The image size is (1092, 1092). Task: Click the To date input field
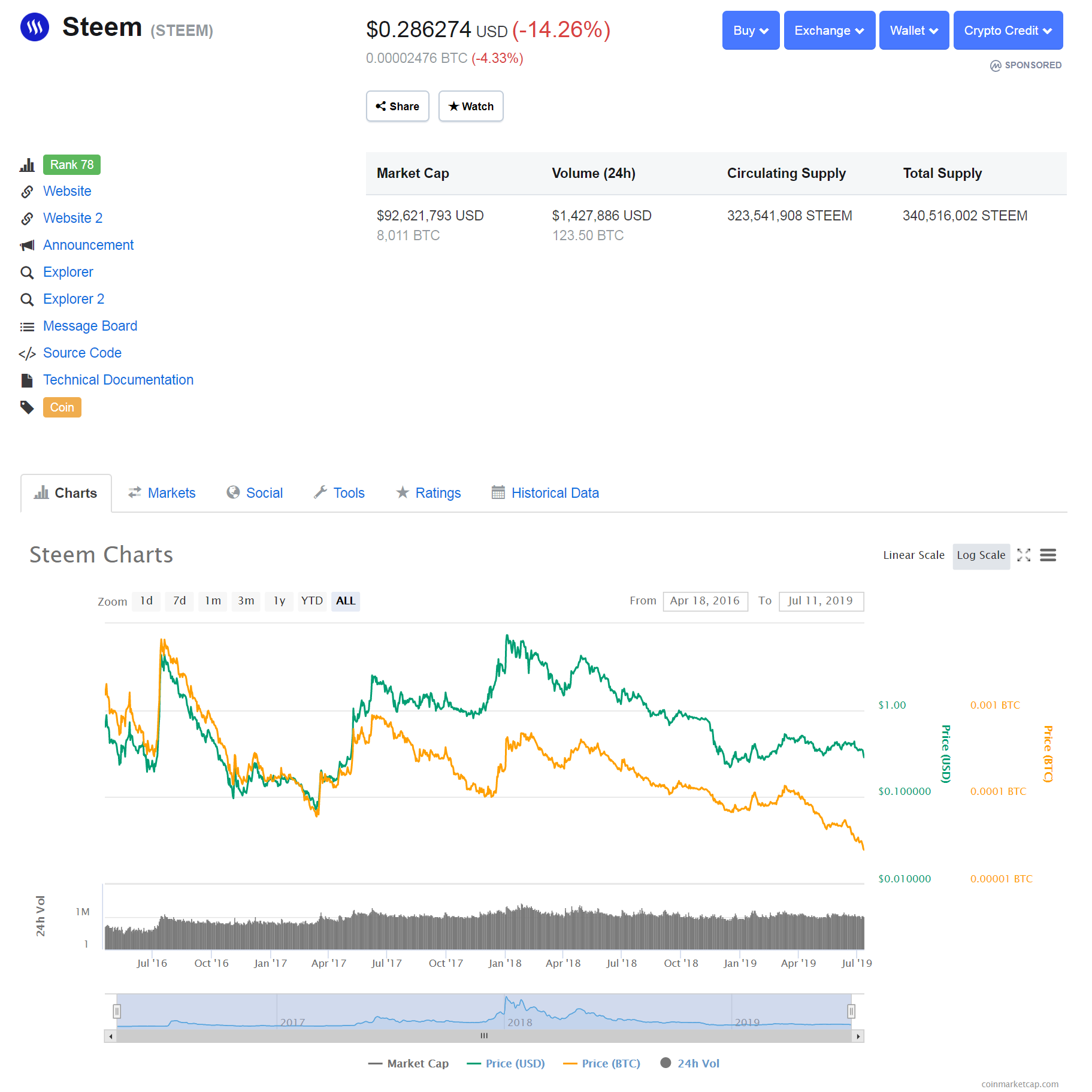click(x=821, y=601)
